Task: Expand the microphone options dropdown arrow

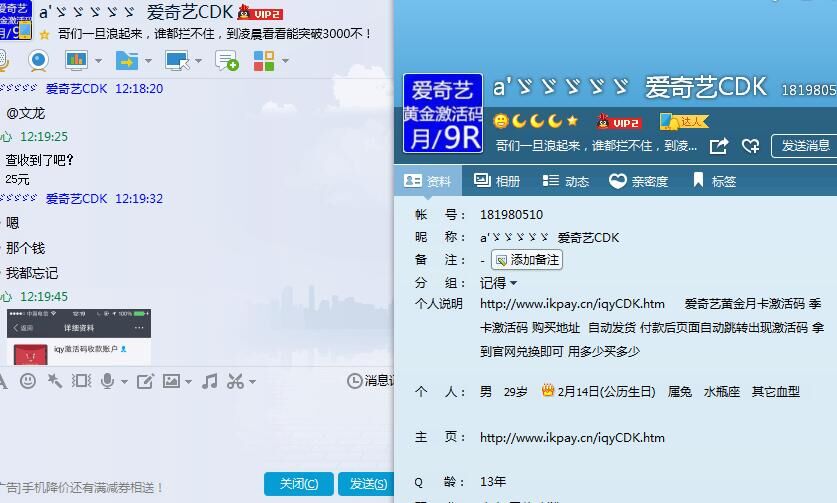Action: 124,382
